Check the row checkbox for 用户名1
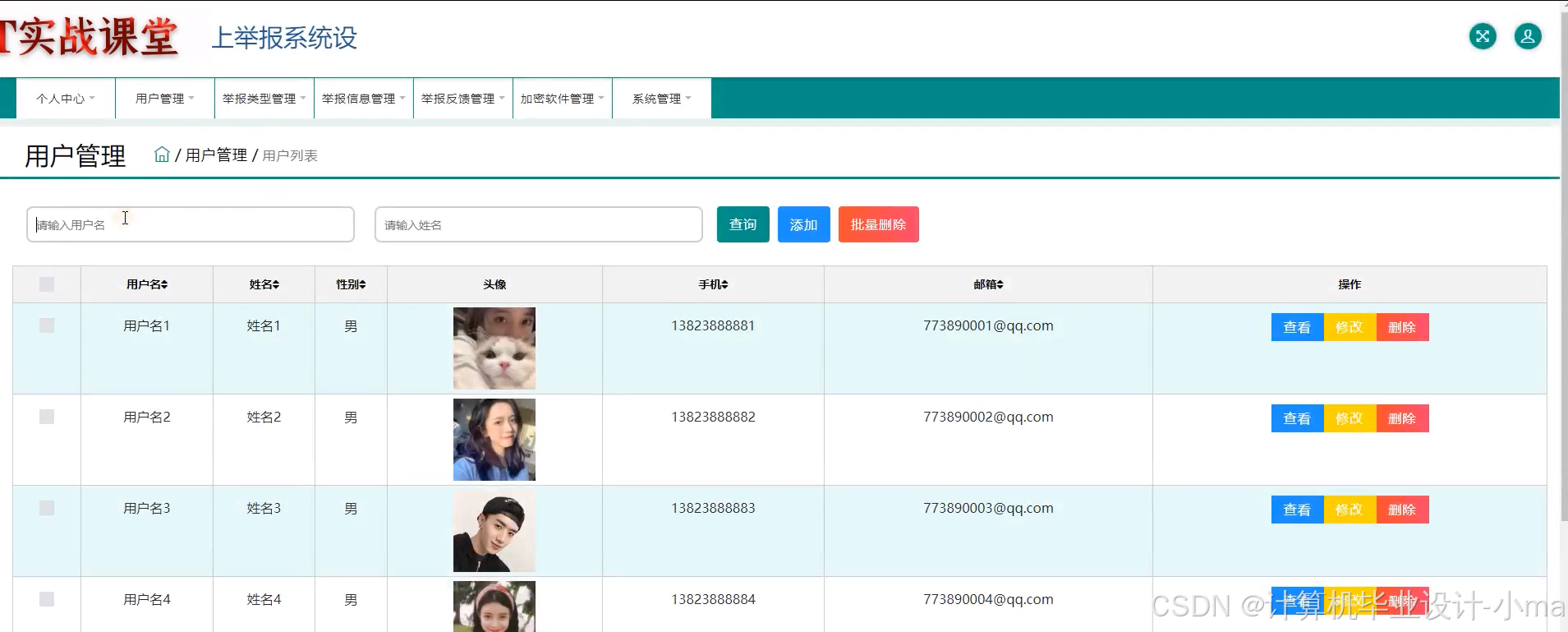The width and height of the screenshot is (1568, 632). coord(47,325)
